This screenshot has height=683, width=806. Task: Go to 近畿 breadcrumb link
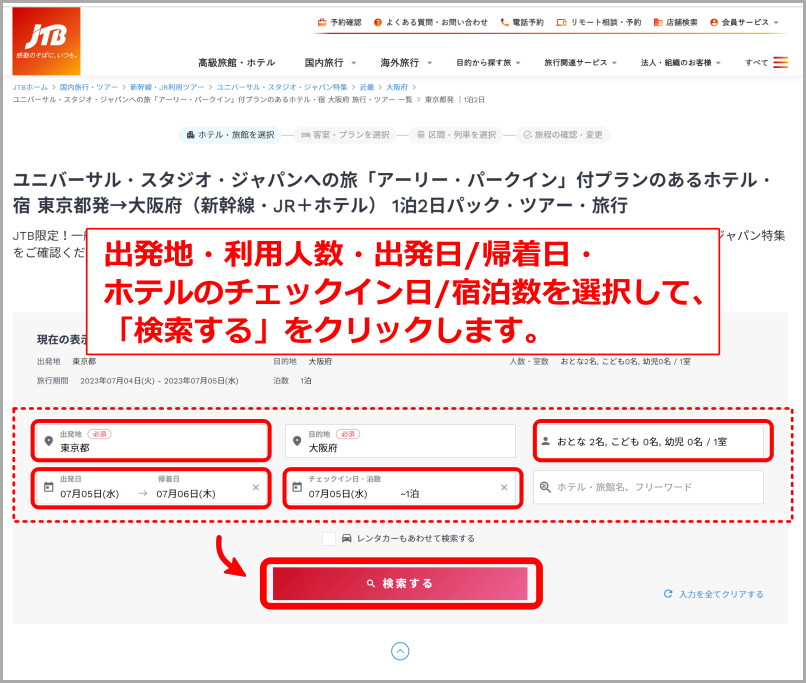pyautogui.click(x=367, y=87)
